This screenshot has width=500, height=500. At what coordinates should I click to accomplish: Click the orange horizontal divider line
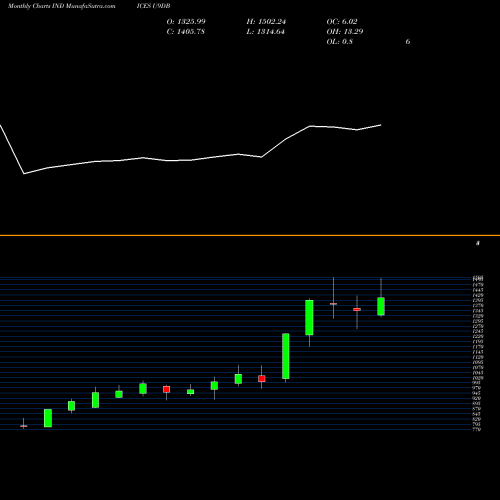(250, 236)
